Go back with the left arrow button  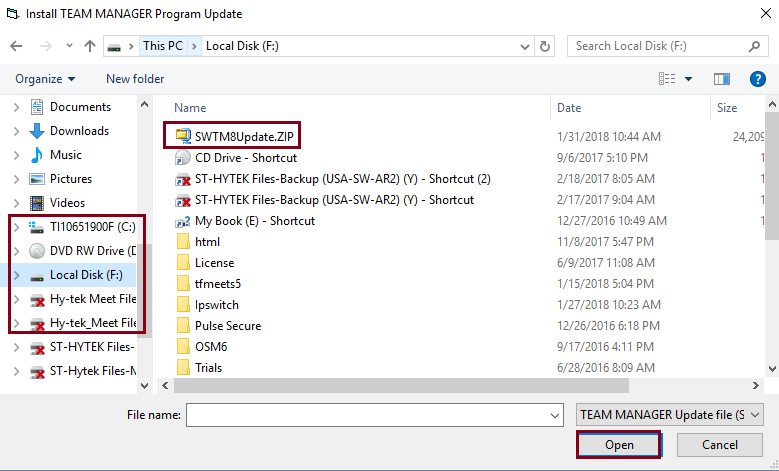click(x=16, y=46)
